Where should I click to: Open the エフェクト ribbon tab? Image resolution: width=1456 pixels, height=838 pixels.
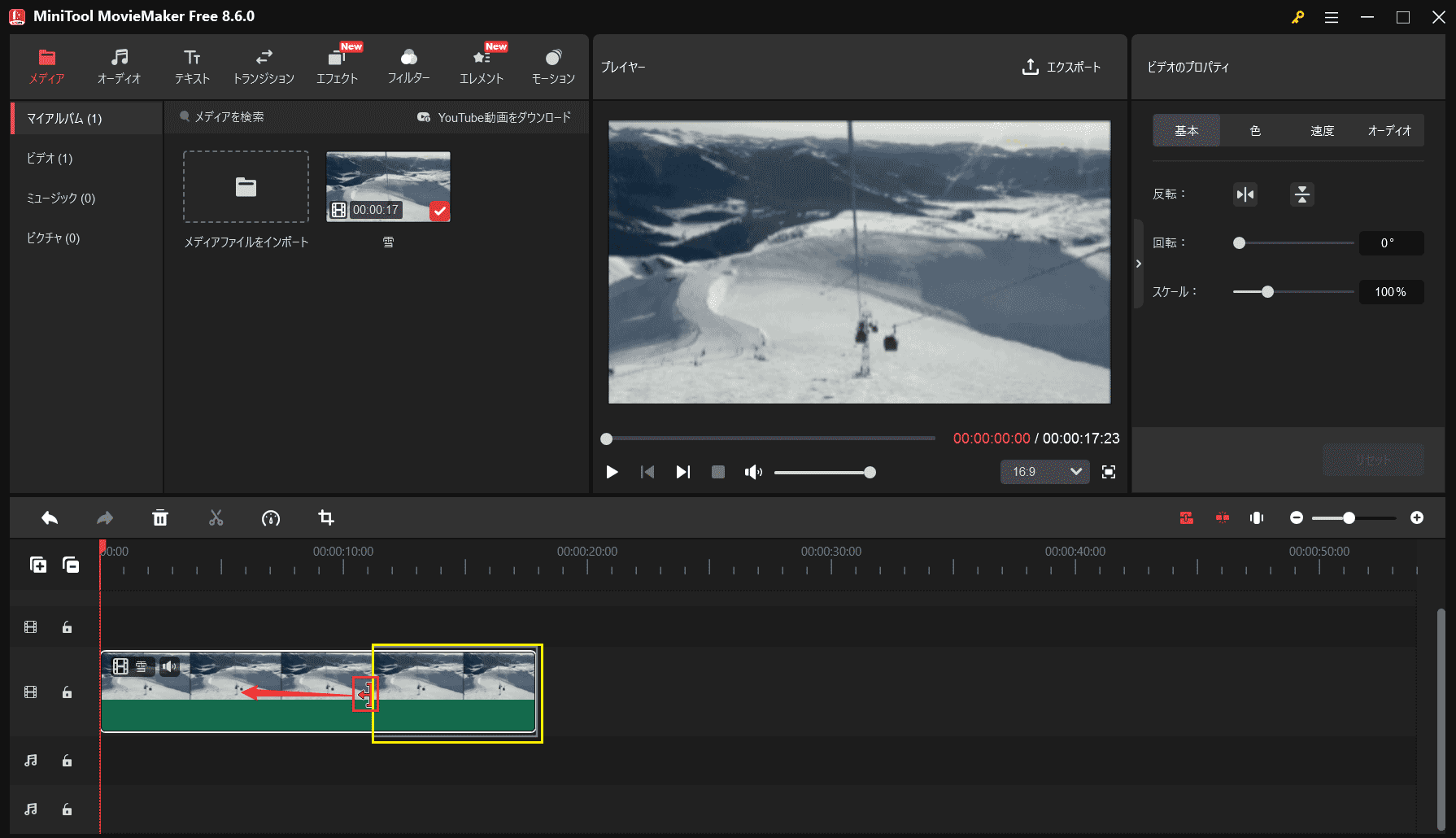[338, 66]
